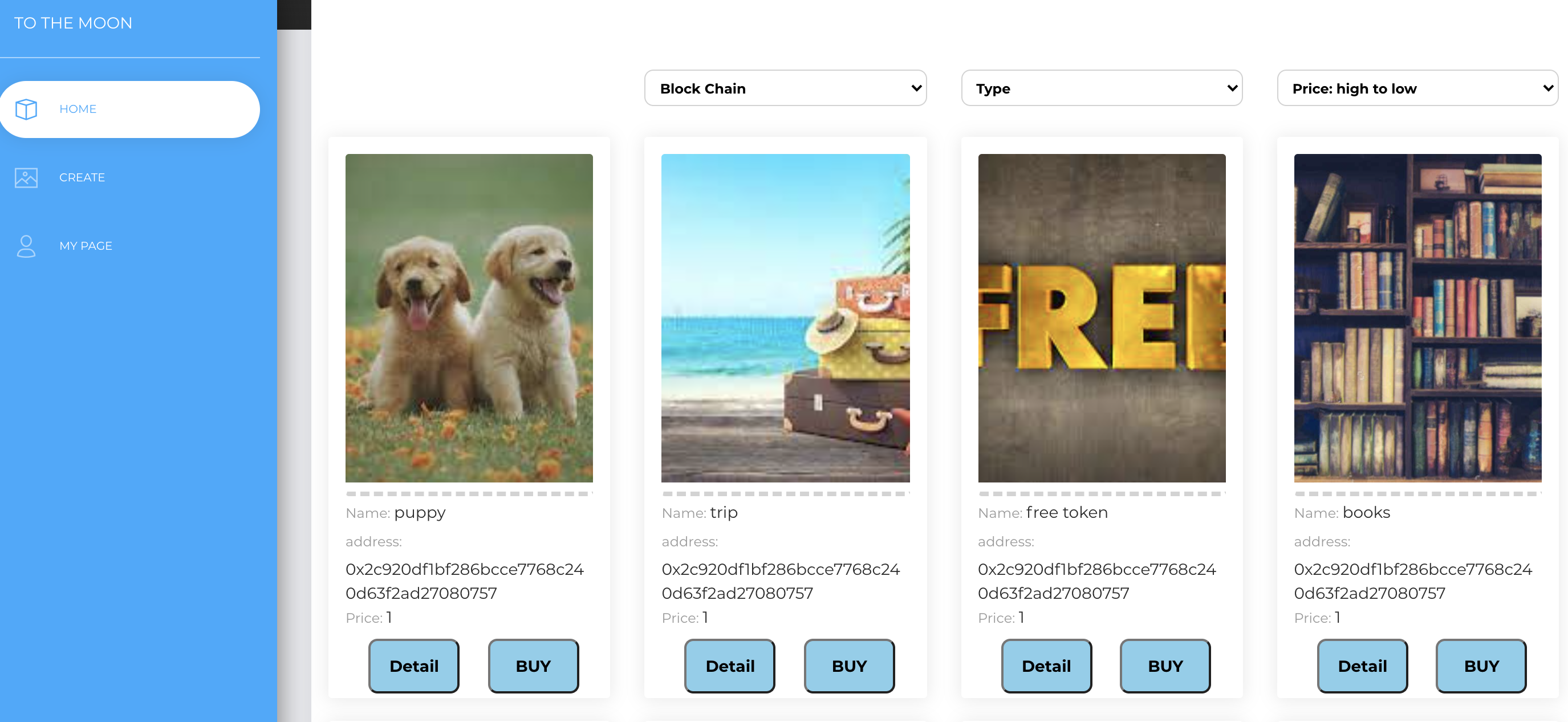View Detail for the puppy item
Screen dimensions: 1568x722
click(x=413, y=666)
